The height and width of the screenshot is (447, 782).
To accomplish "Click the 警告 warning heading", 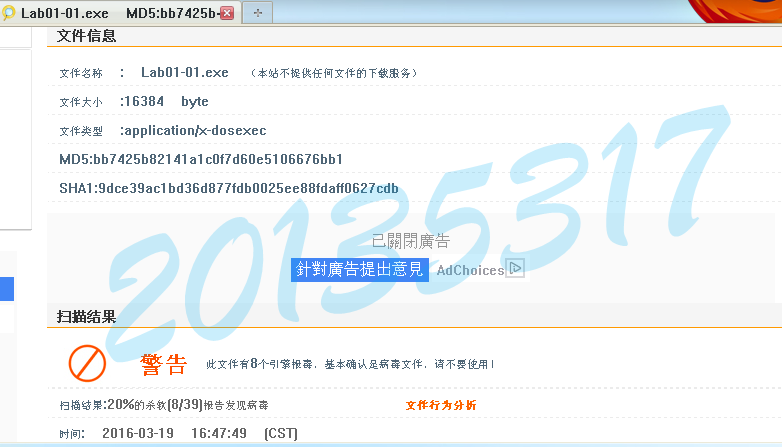I will (x=163, y=365).
